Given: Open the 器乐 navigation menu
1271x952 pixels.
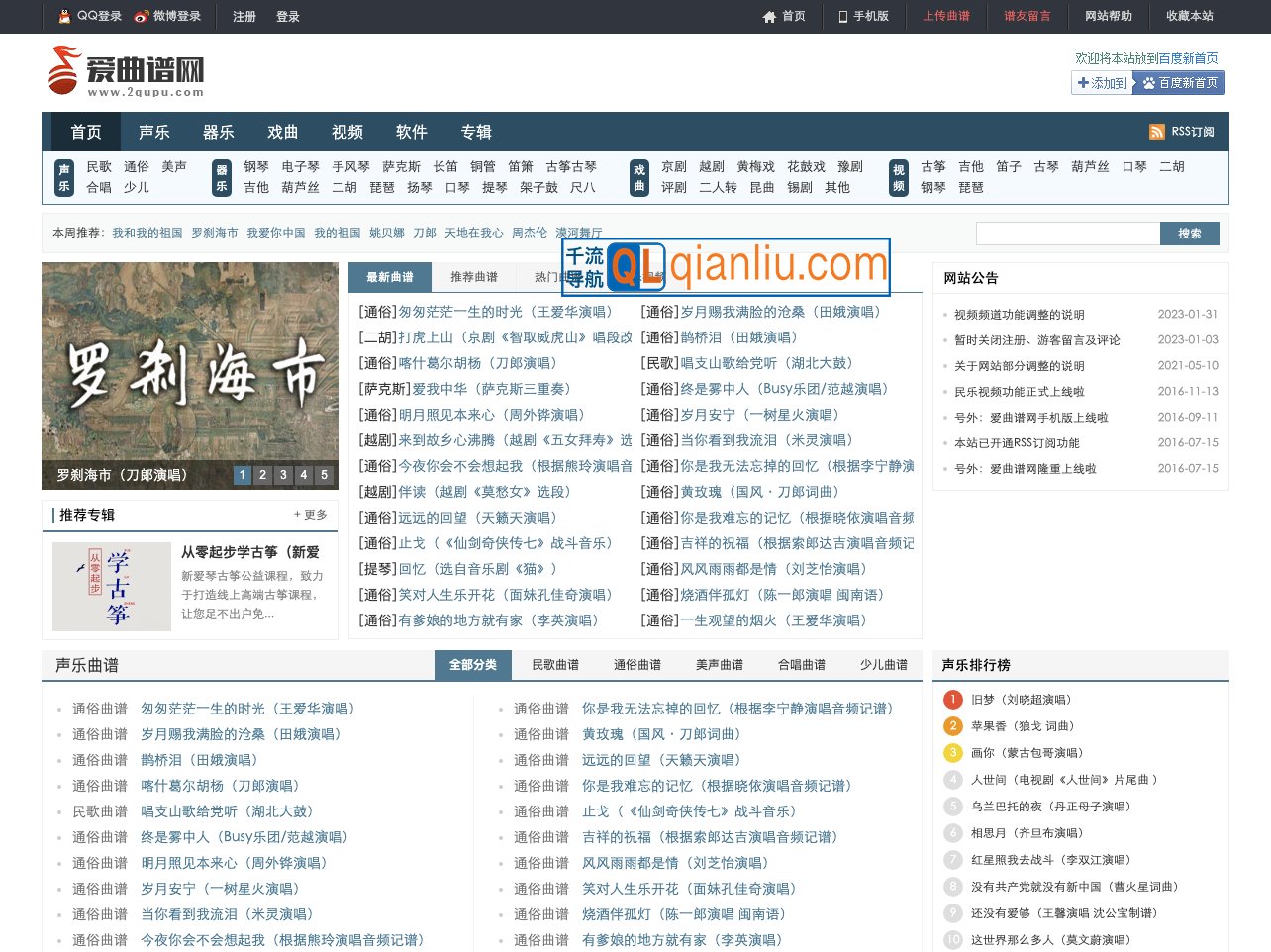Looking at the screenshot, I should click(218, 132).
